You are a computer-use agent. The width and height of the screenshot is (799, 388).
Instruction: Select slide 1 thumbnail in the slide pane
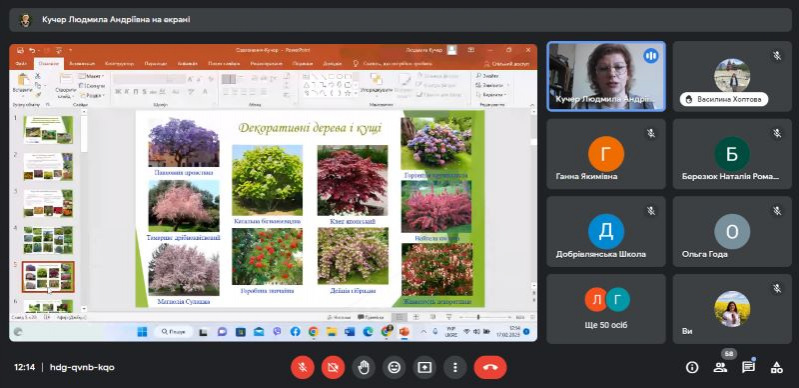point(48,130)
